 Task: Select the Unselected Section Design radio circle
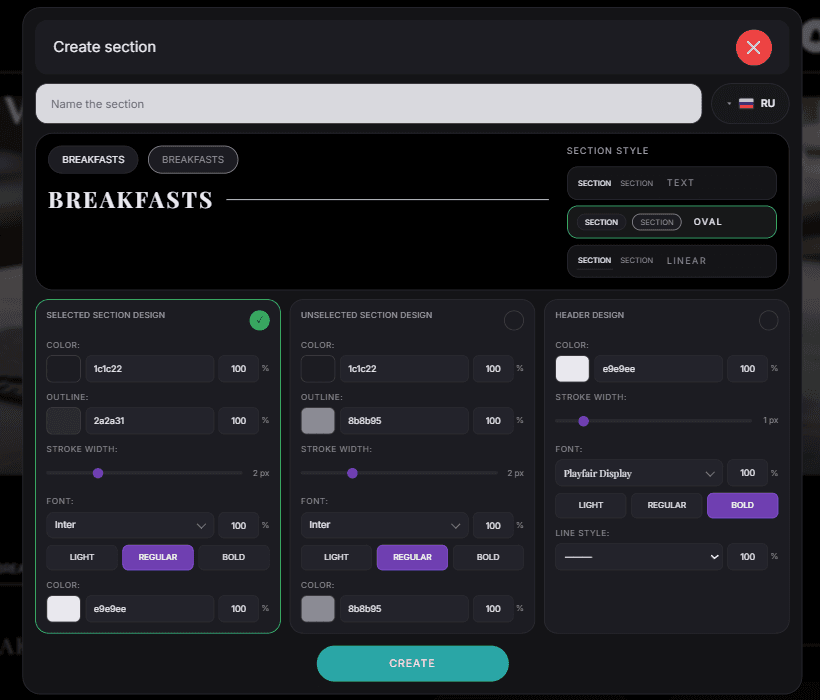point(514,320)
